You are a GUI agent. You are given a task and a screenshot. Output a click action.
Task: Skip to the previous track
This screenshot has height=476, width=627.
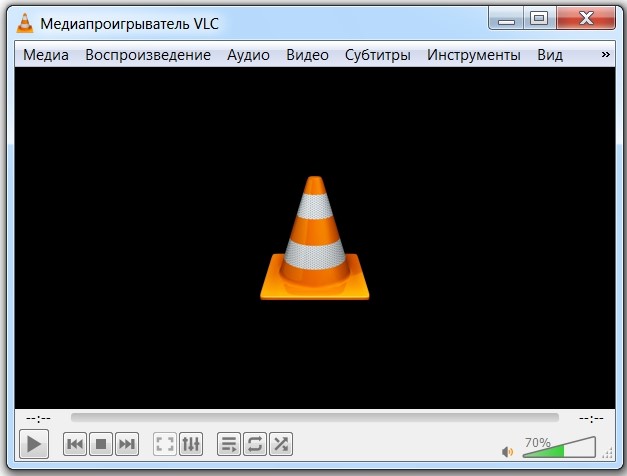75,444
